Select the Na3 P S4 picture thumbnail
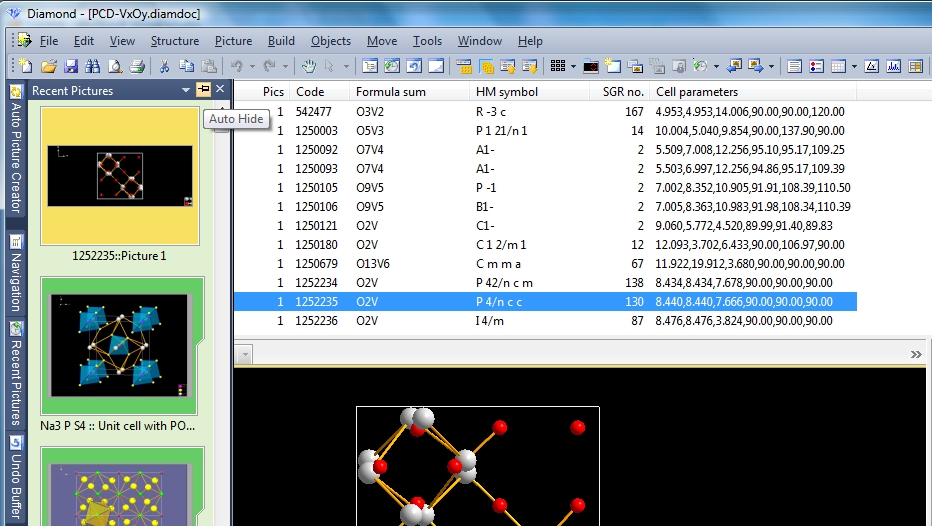This screenshot has width=932, height=526. click(x=119, y=345)
